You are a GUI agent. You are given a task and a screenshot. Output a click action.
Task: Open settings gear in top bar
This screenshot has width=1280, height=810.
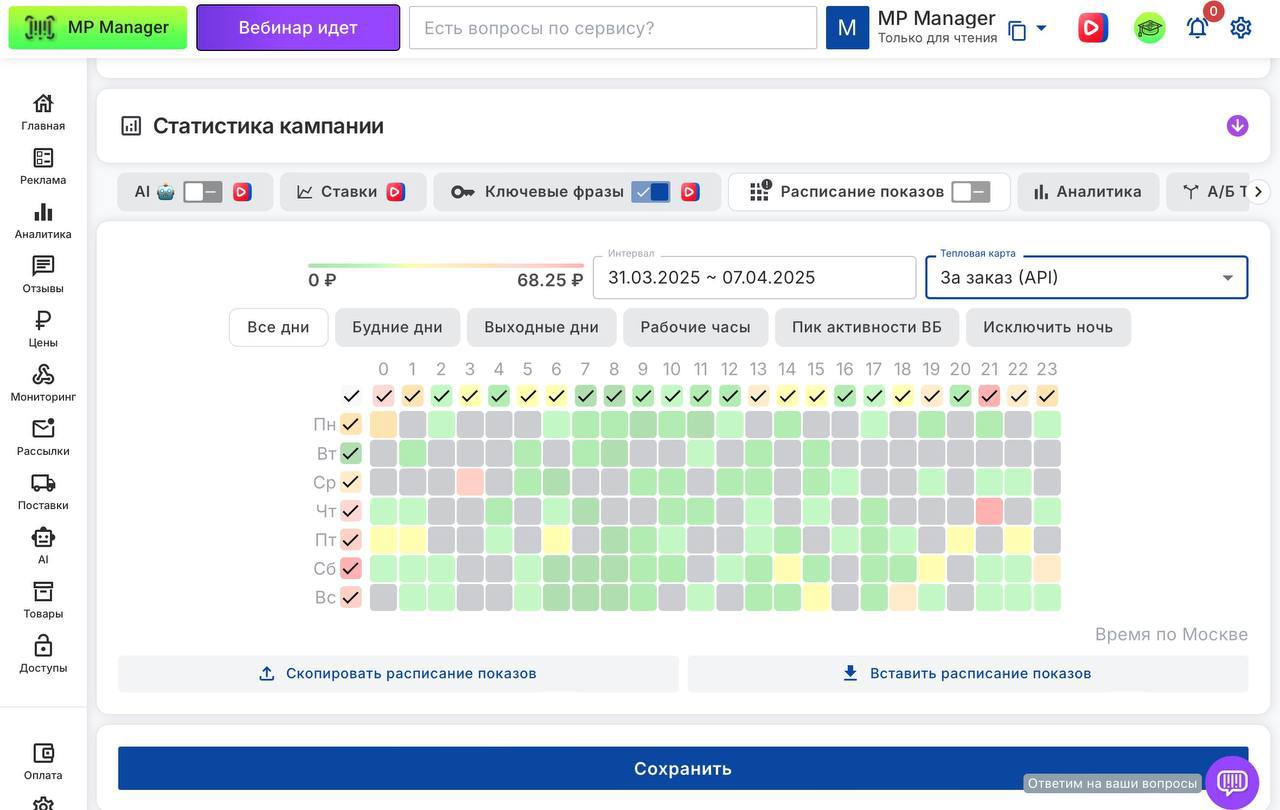1241,28
